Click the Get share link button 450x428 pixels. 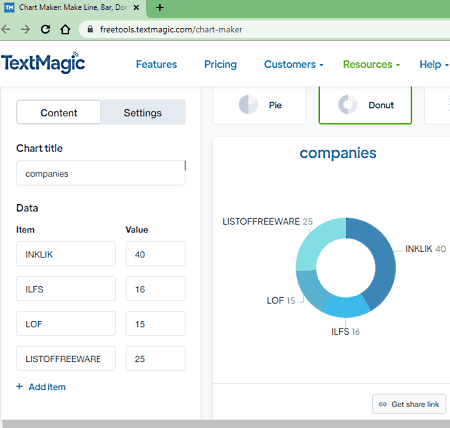pos(409,404)
